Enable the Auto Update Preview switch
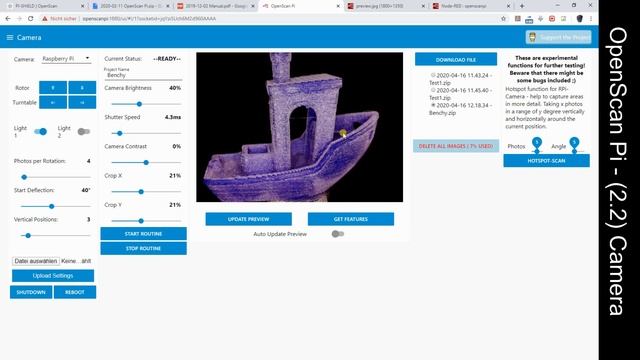The height and width of the screenshot is (360, 640). pos(338,234)
